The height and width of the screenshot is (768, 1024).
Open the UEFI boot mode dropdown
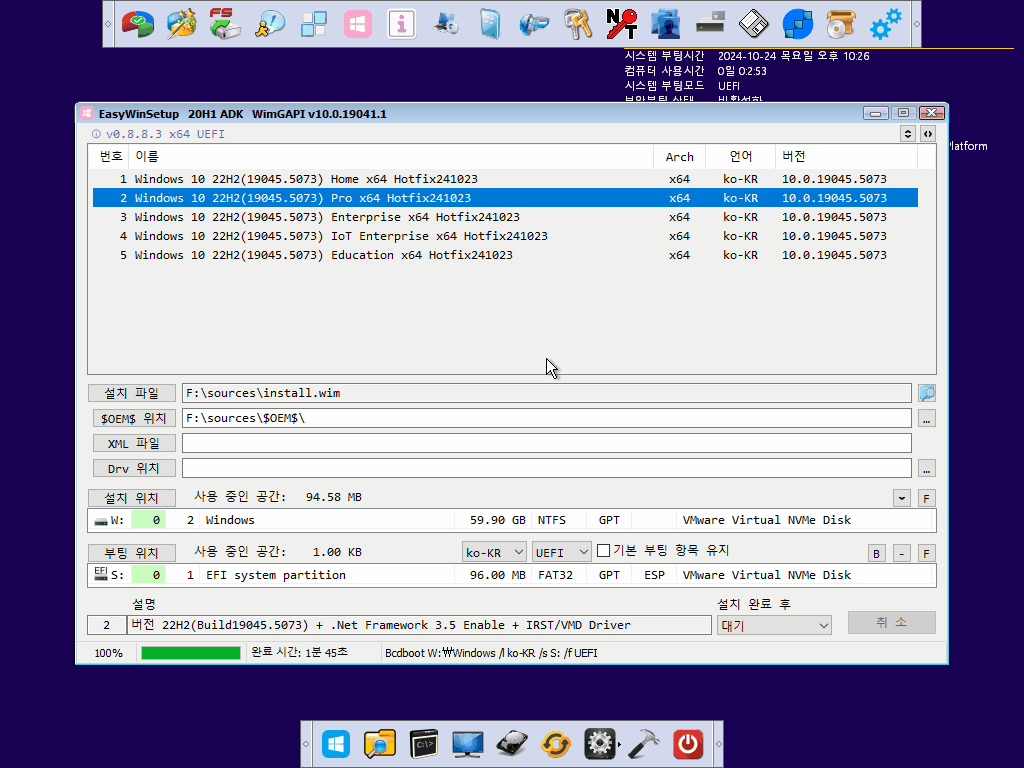coord(562,552)
